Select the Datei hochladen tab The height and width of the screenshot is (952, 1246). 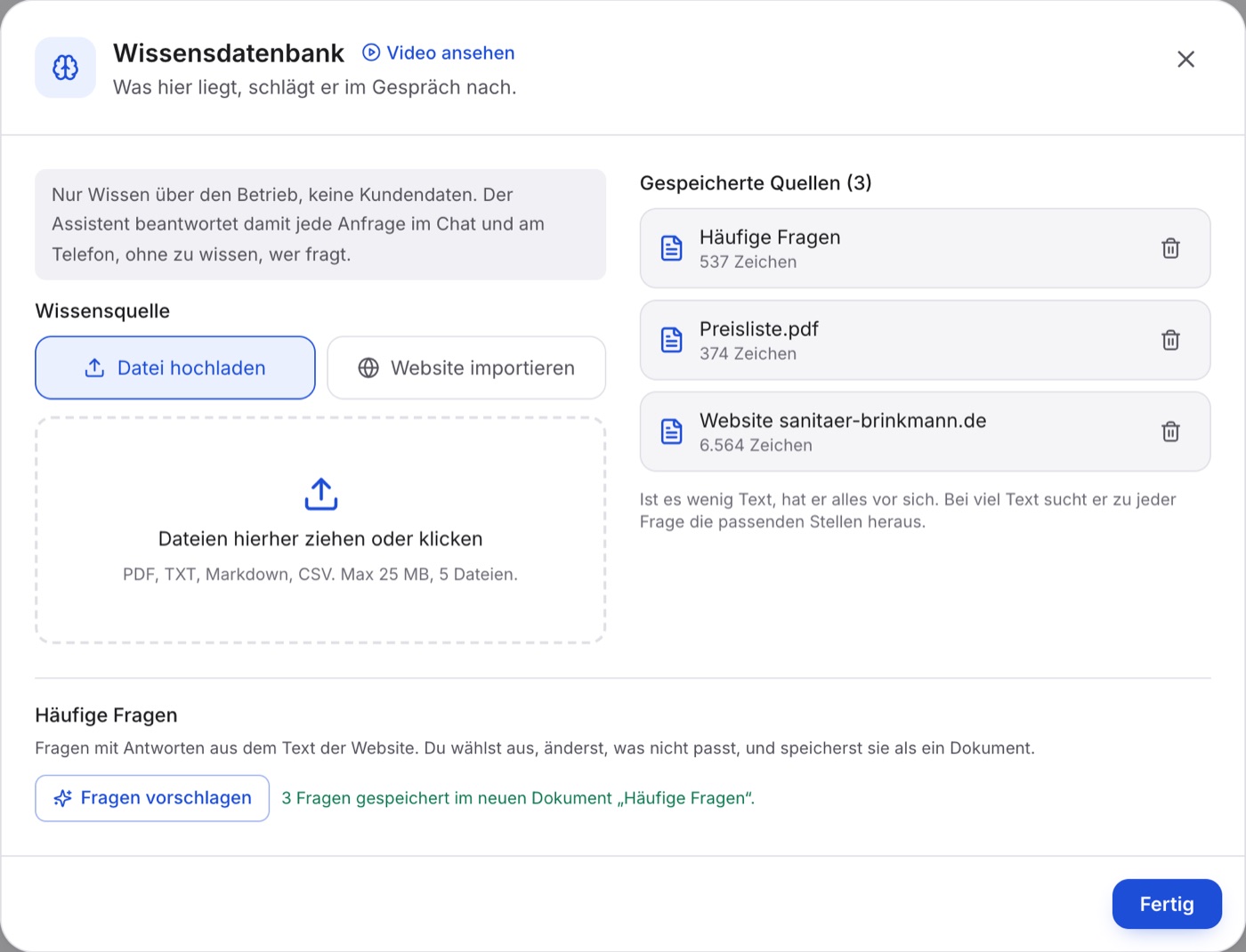pyautogui.click(x=175, y=367)
